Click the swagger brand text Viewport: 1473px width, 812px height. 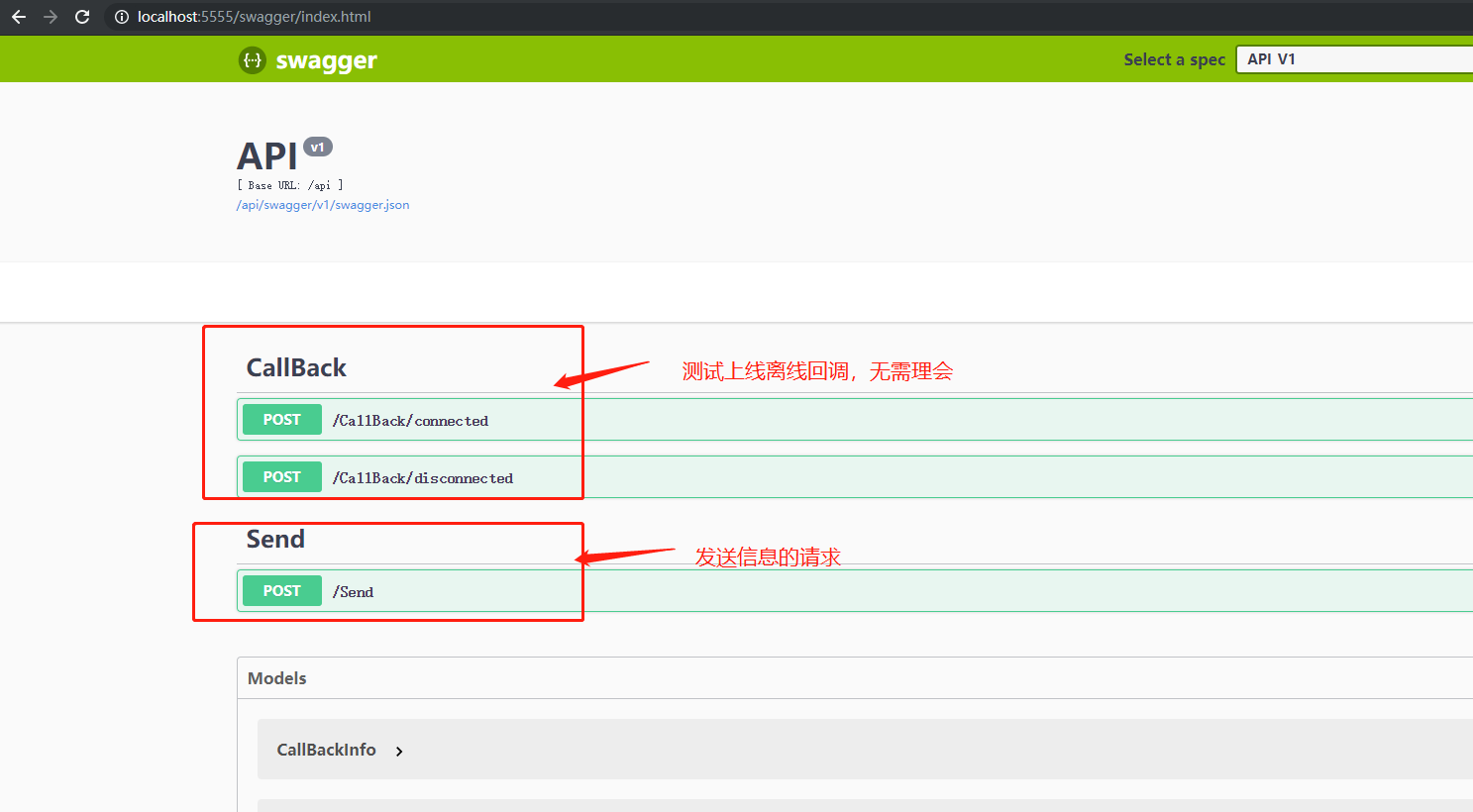pos(326,60)
